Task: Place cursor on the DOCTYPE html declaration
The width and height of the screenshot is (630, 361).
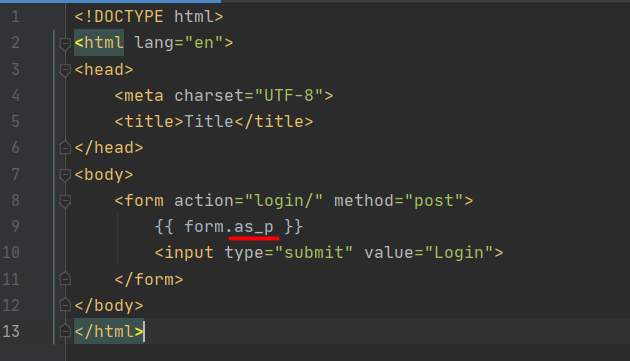Action: click(149, 17)
